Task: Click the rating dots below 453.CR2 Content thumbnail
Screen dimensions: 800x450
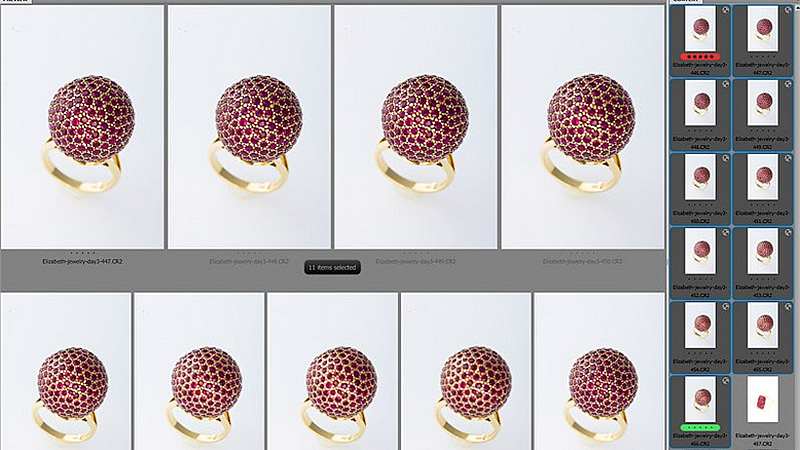Action: (762, 279)
